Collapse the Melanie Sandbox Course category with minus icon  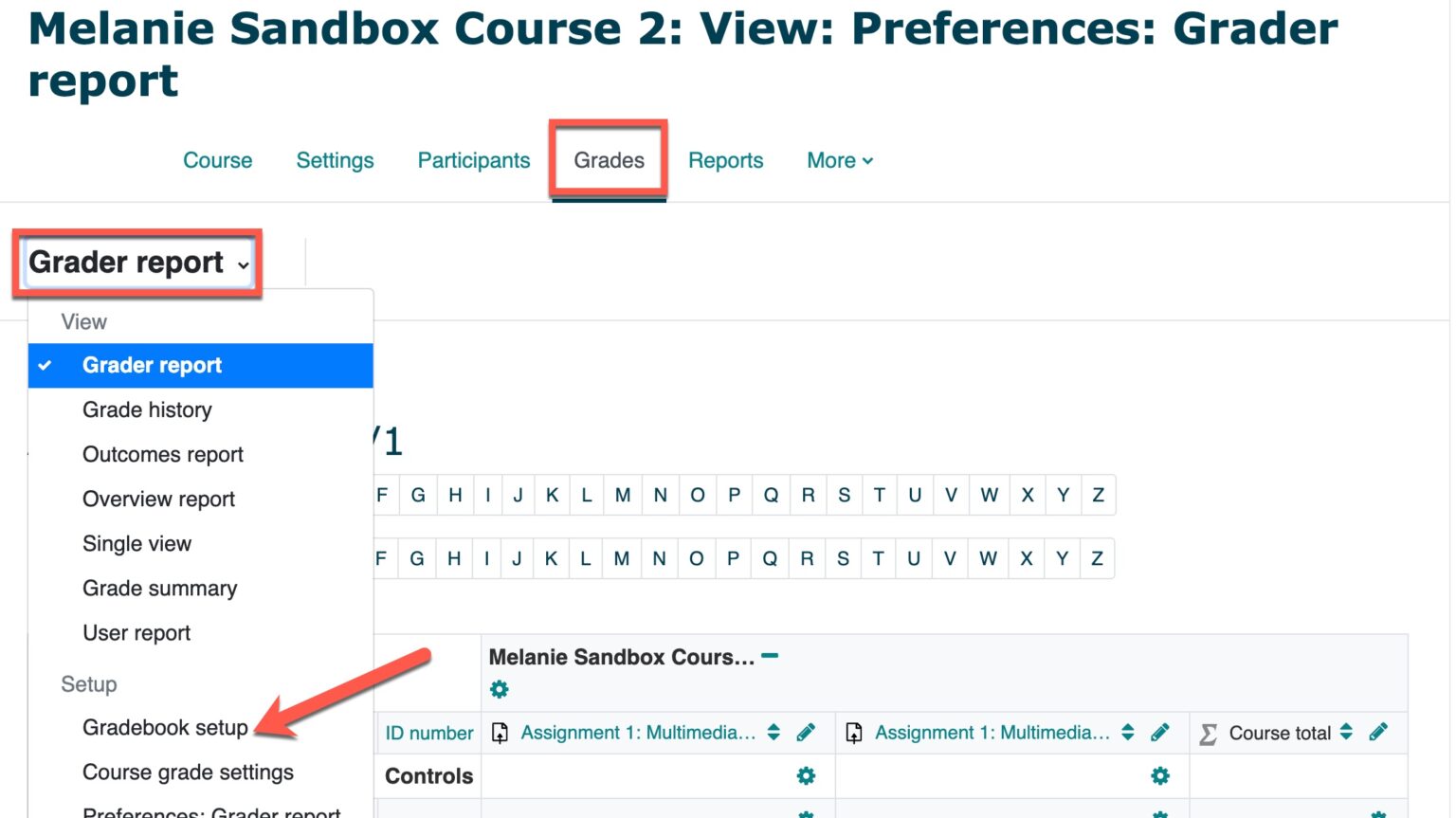click(770, 654)
